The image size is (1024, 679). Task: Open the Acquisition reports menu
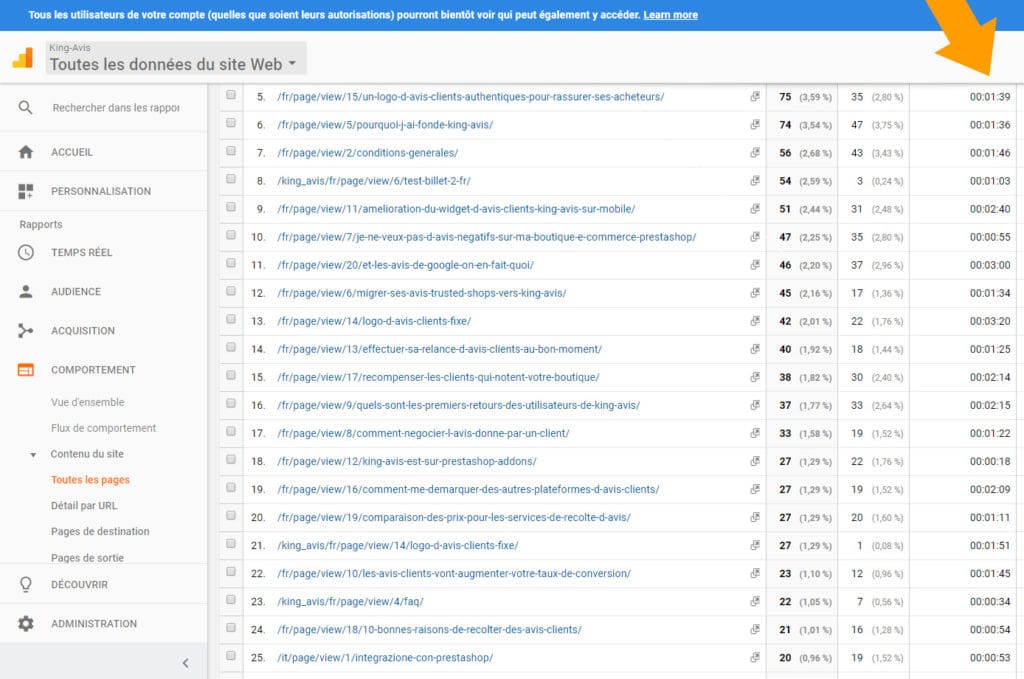(83, 331)
